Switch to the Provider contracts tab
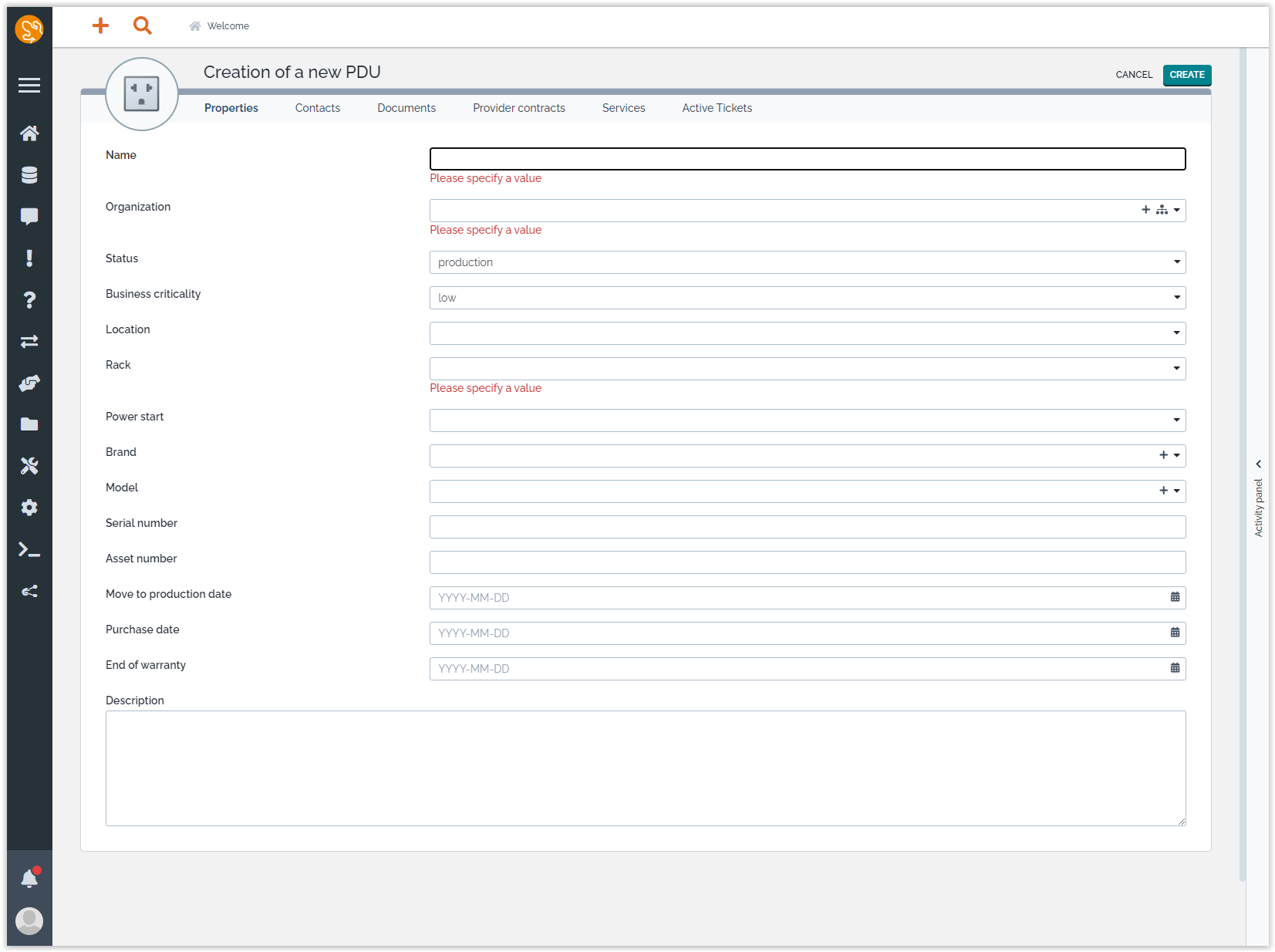The image size is (1275, 952). click(518, 108)
